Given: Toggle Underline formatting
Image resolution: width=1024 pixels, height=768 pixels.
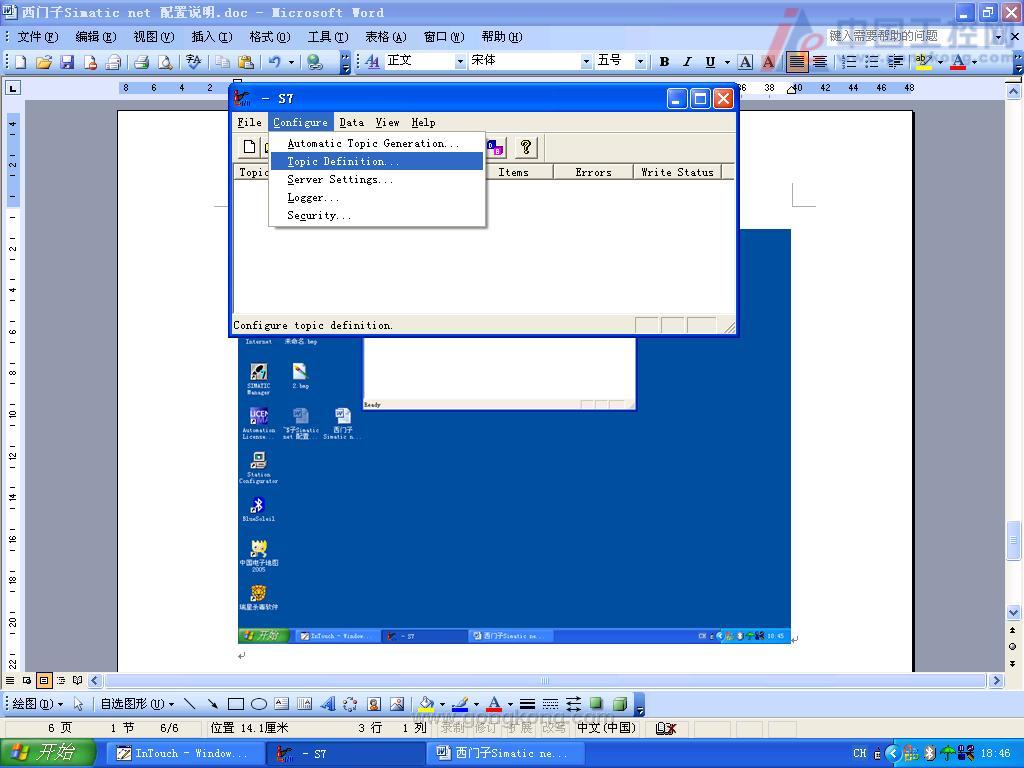Looking at the screenshot, I should [x=710, y=61].
